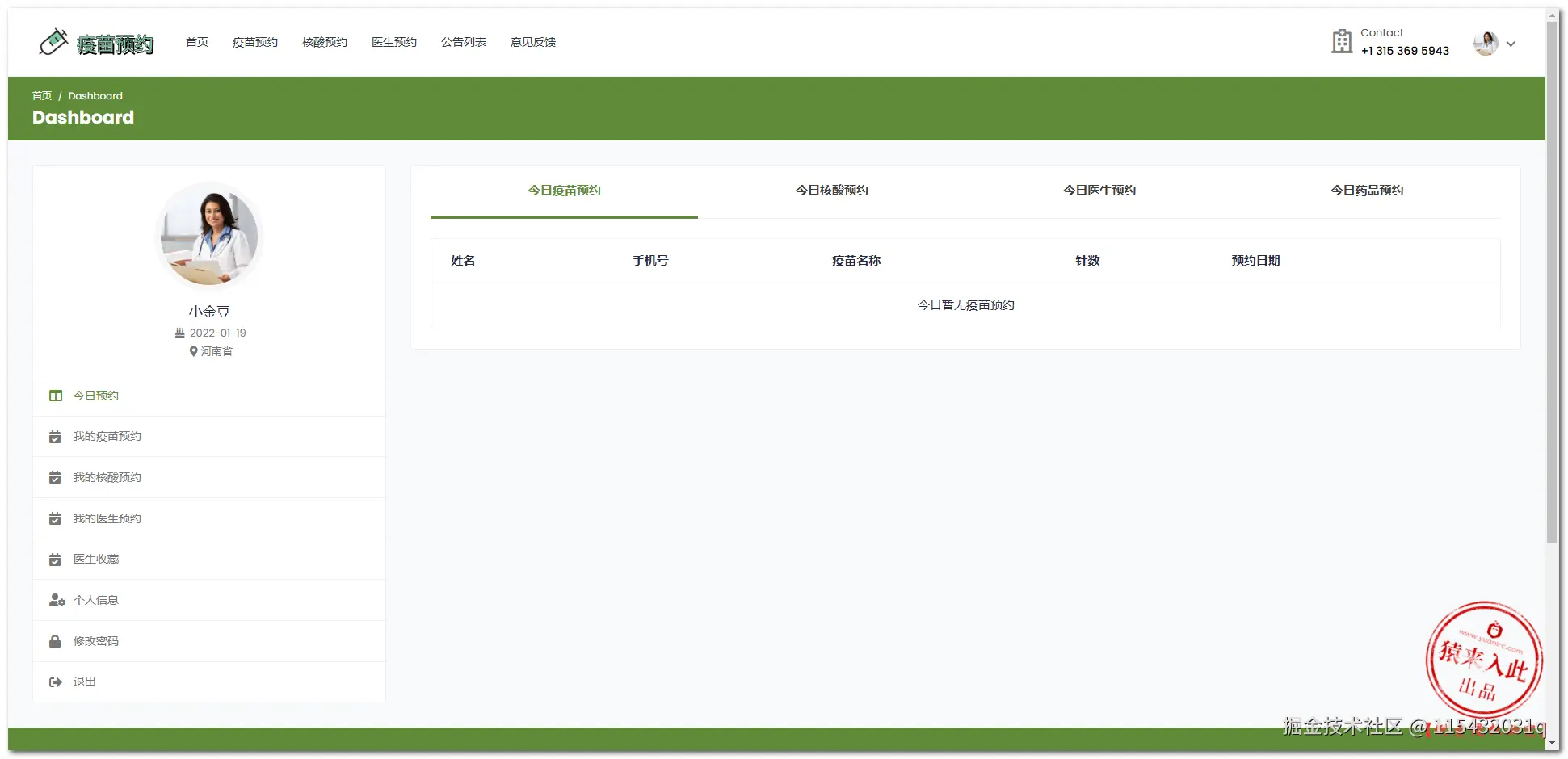Open 修改密码 in the sidebar
This screenshot has height=759, width=1568.
point(209,641)
